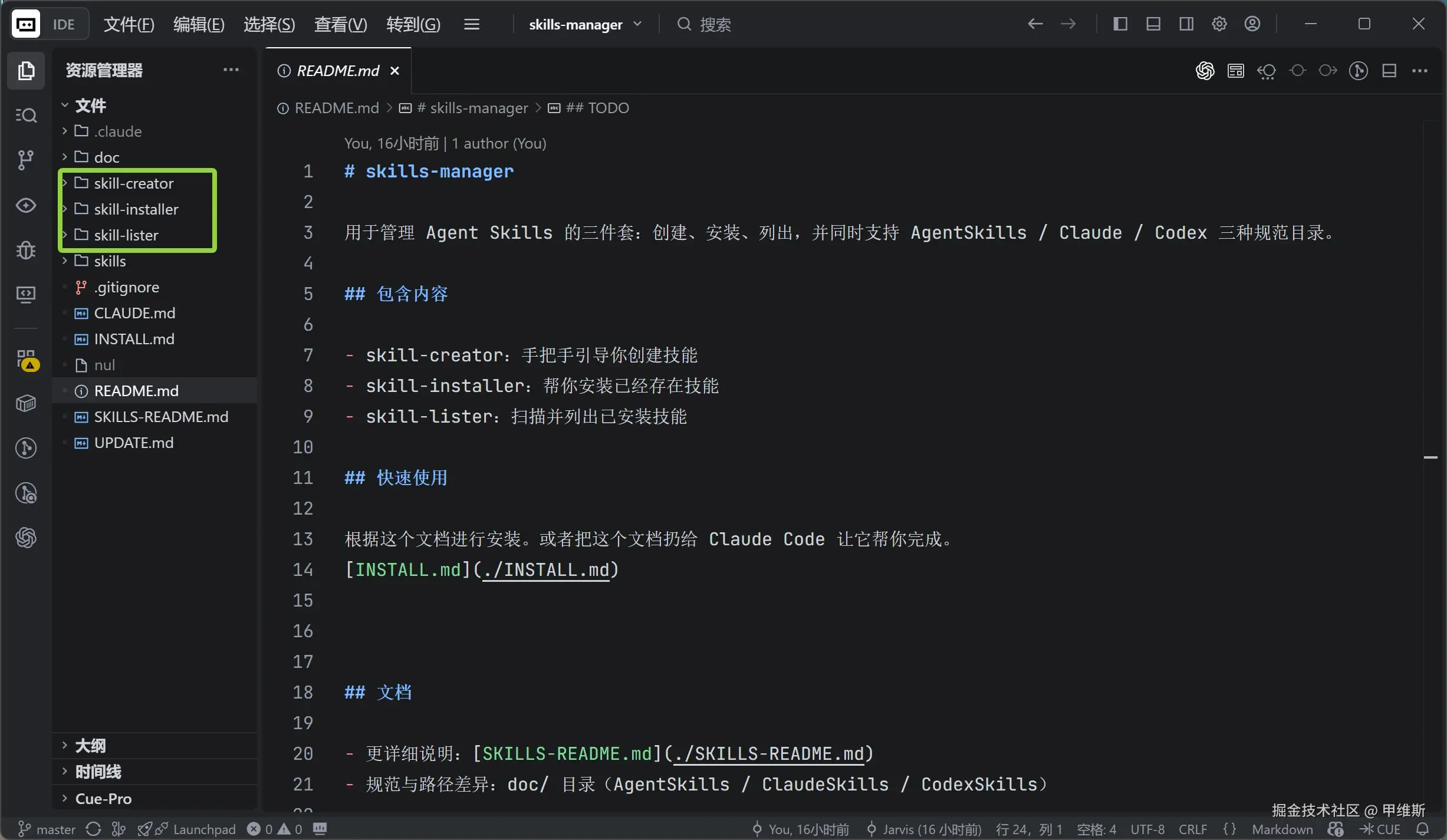This screenshot has height=840, width=1447.
Task: Open the skills-manager project dropdown
Action: coord(584,25)
